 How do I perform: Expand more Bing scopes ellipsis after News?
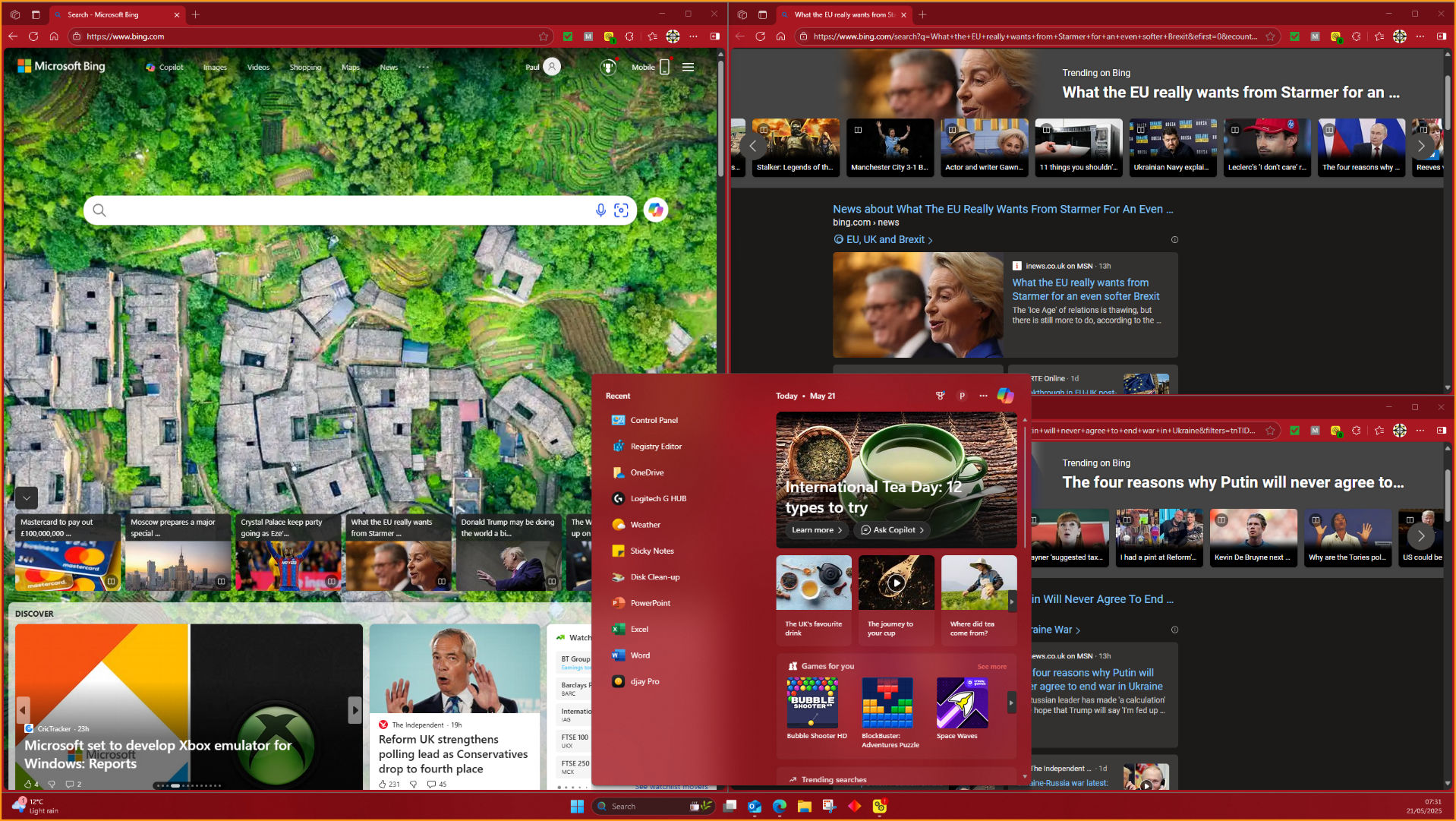(x=424, y=67)
